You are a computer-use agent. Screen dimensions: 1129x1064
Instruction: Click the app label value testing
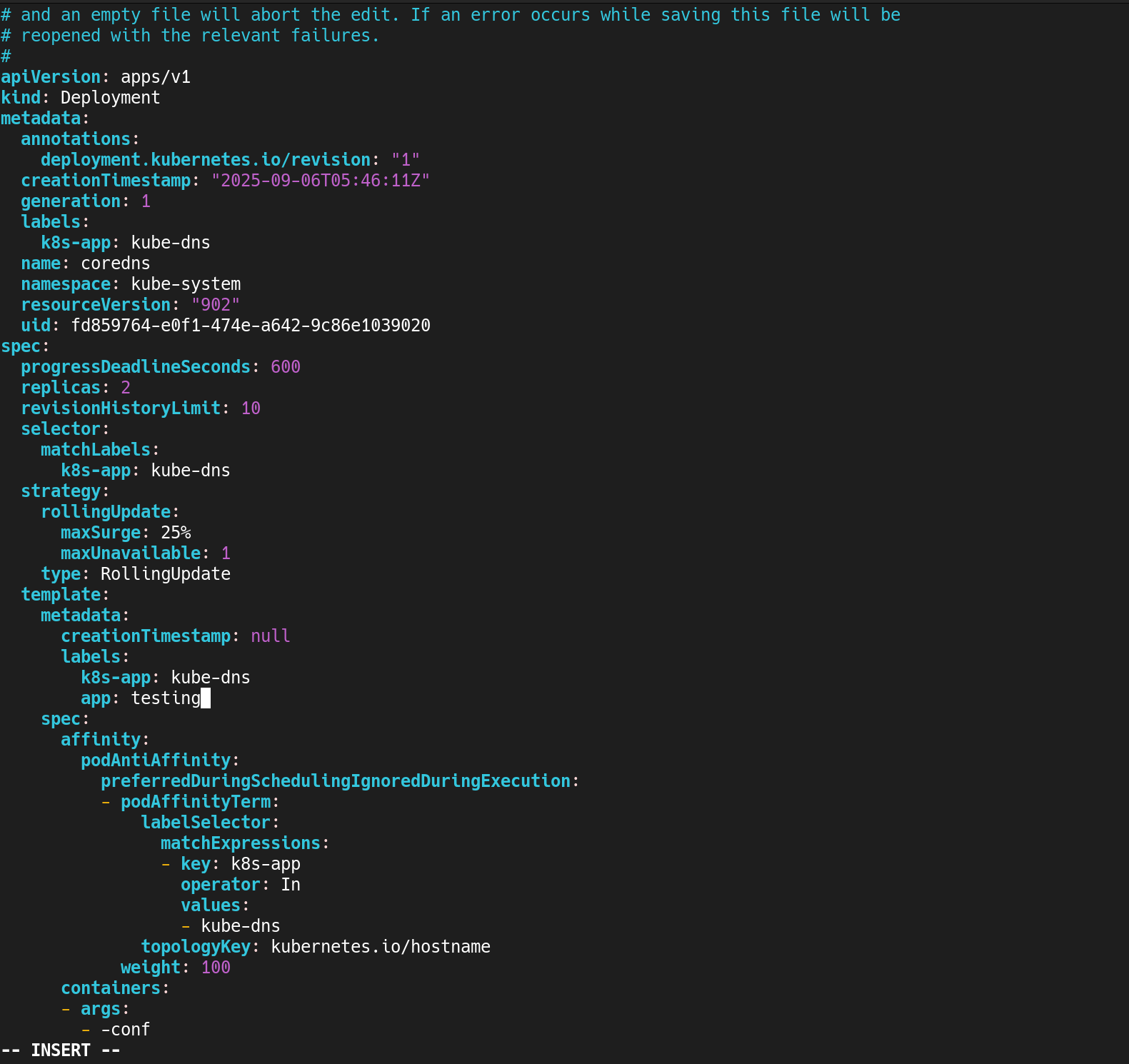click(x=166, y=698)
